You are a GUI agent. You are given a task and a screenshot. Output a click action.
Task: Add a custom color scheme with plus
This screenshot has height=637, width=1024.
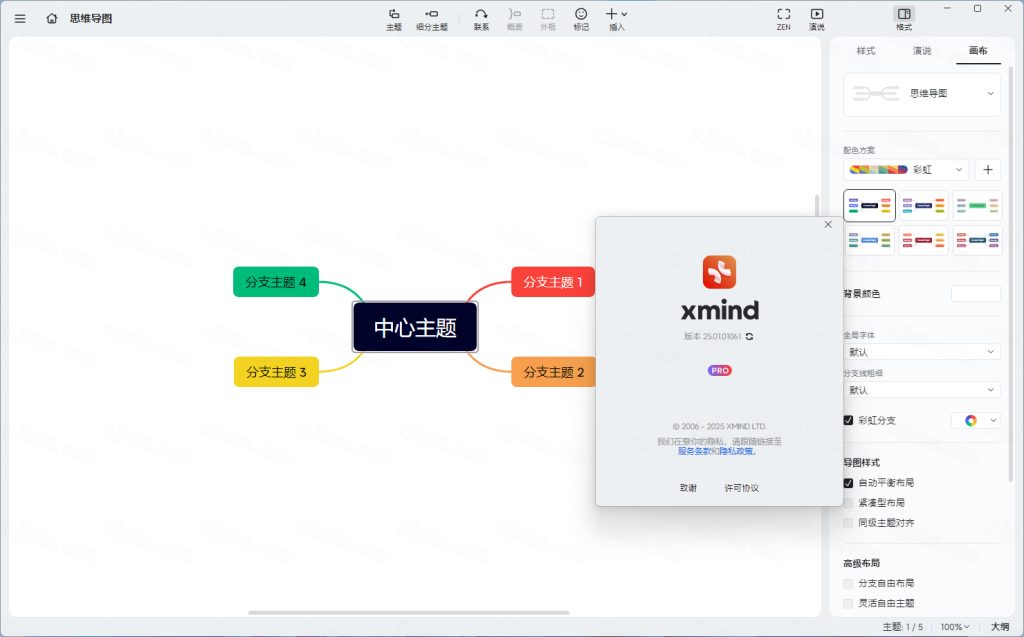point(988,170)
